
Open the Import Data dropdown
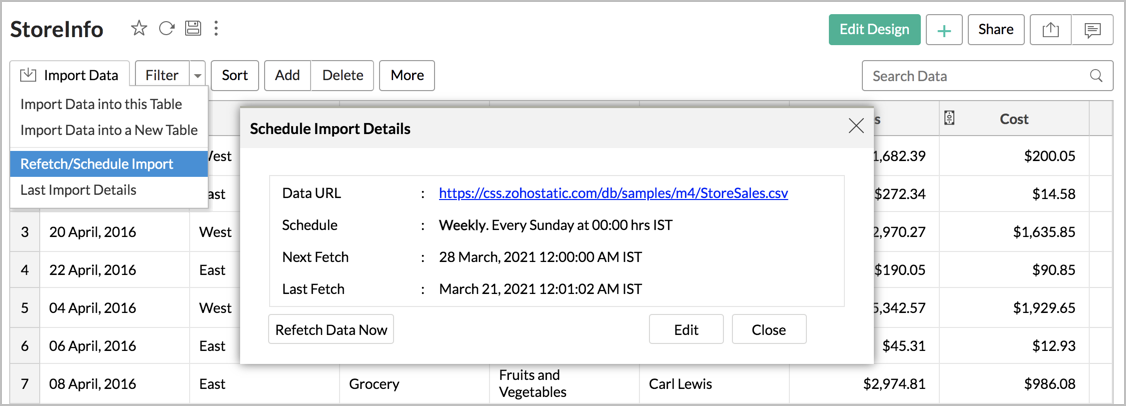point(70,76)
